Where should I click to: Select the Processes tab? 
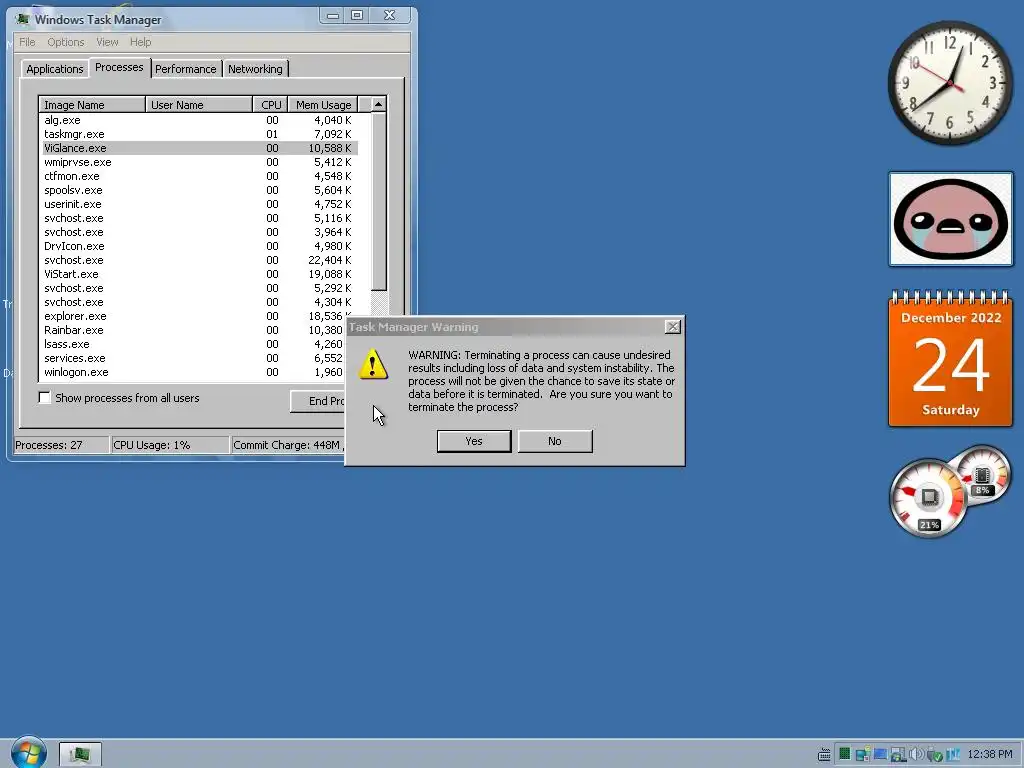[119, 67]
